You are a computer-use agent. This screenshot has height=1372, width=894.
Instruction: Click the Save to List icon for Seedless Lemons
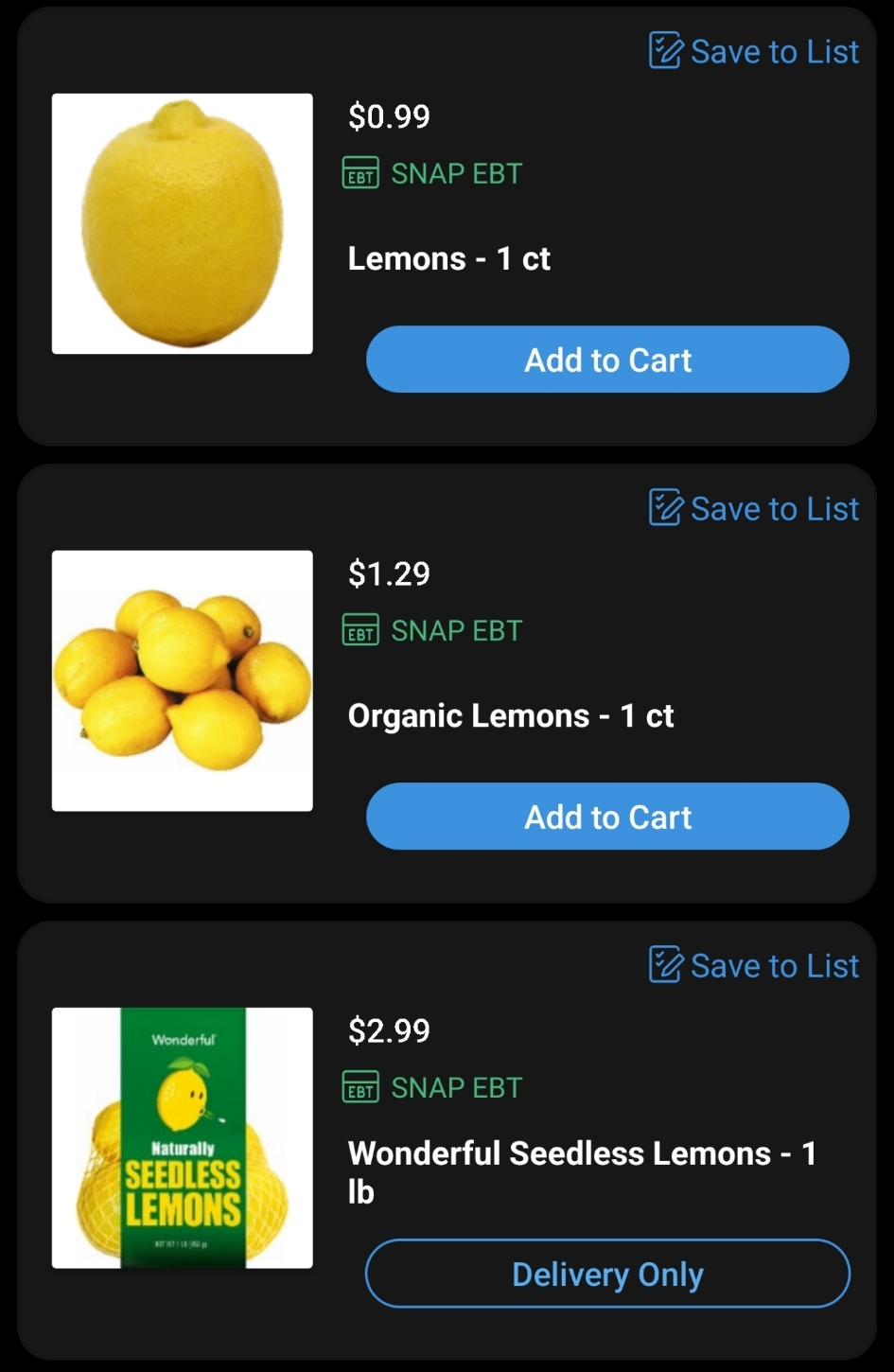(x=665, y=965)
